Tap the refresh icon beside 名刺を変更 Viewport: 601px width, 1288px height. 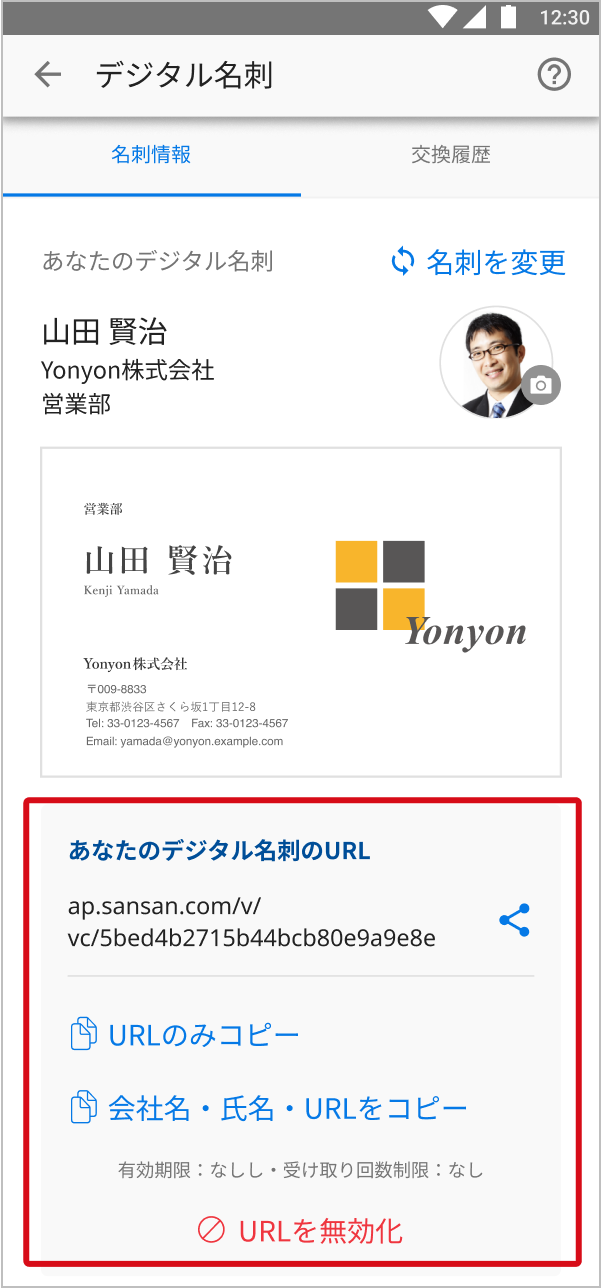point(402,262)
